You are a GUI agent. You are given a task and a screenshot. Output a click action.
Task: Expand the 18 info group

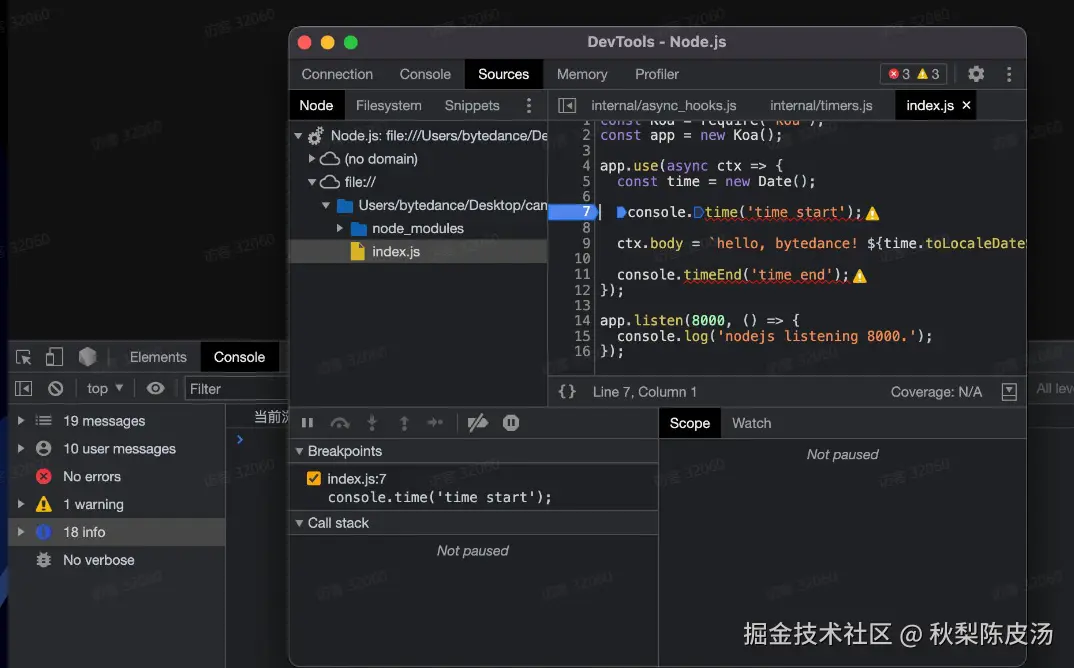pyautogui.click(x=21, y=532)
